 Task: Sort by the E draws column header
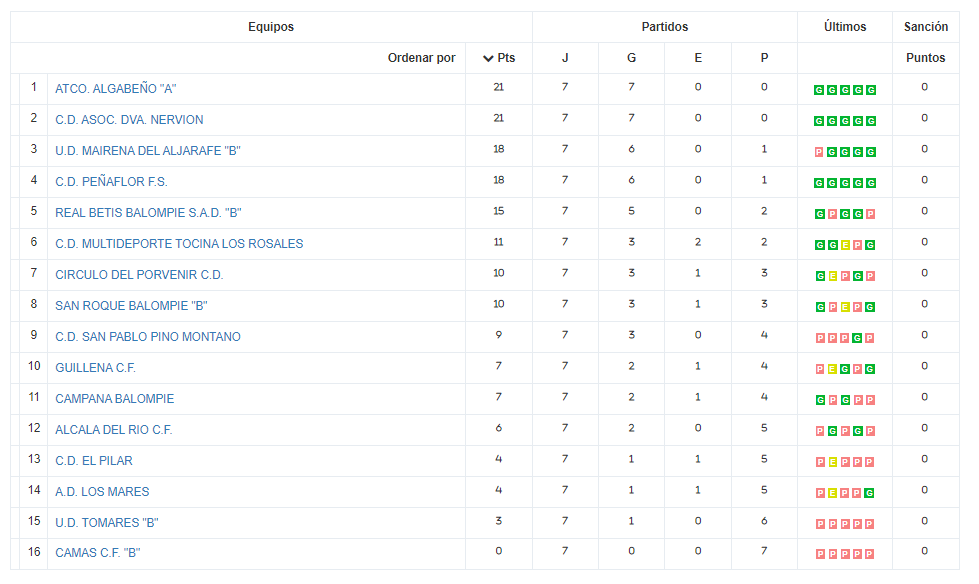click(x=698, y=58)
